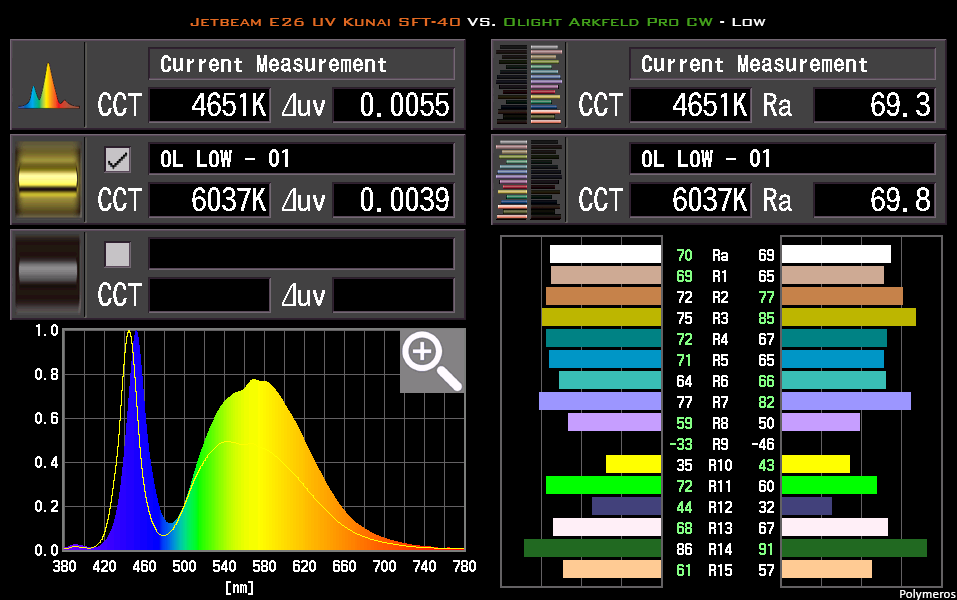This screenshot has height=600, width=957.
Task: Click the Ra 69.3 value field
Action: pos(874,105)
